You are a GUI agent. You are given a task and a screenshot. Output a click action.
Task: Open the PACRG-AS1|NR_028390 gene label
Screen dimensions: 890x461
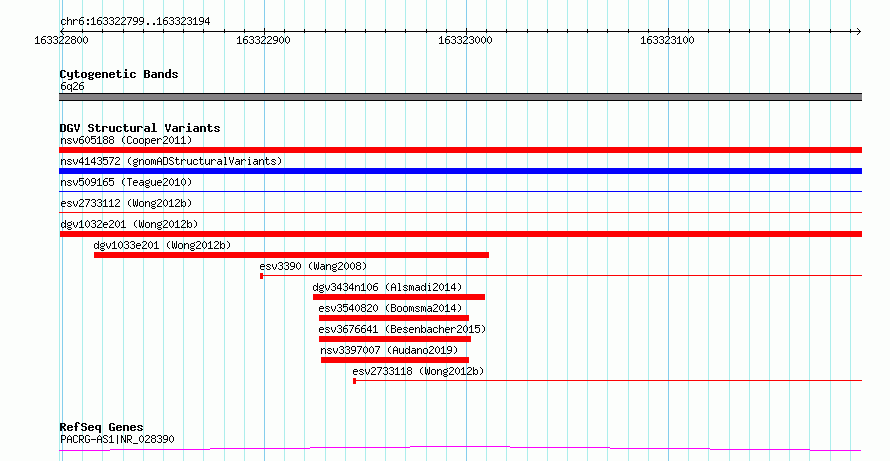point(117,439)
